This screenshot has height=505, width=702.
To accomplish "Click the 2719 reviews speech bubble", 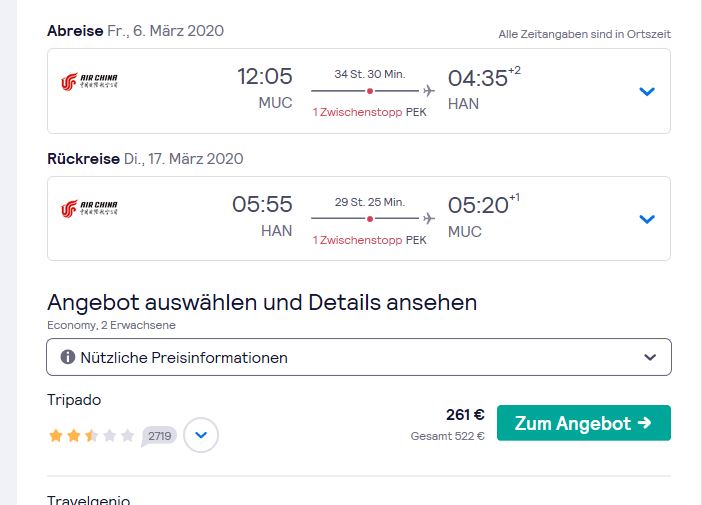I will [159, 436].
